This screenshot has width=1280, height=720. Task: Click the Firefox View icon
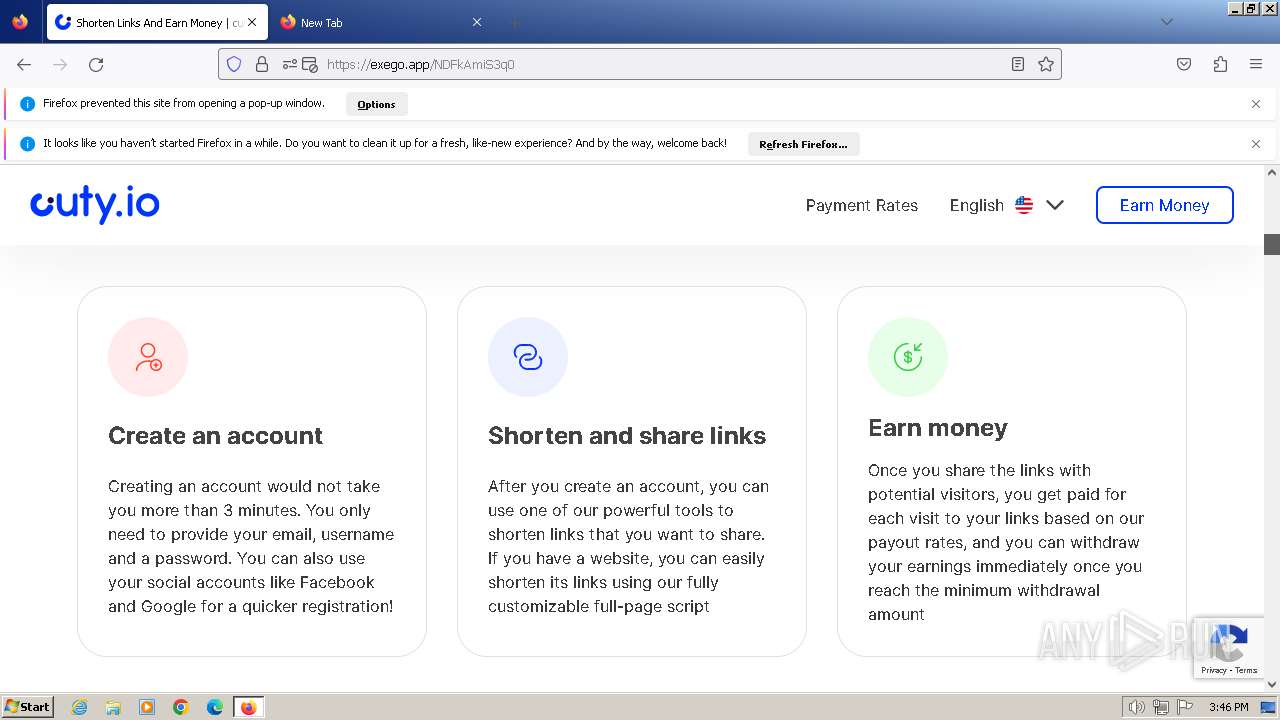pyautogui.click(x=20, y=22)
